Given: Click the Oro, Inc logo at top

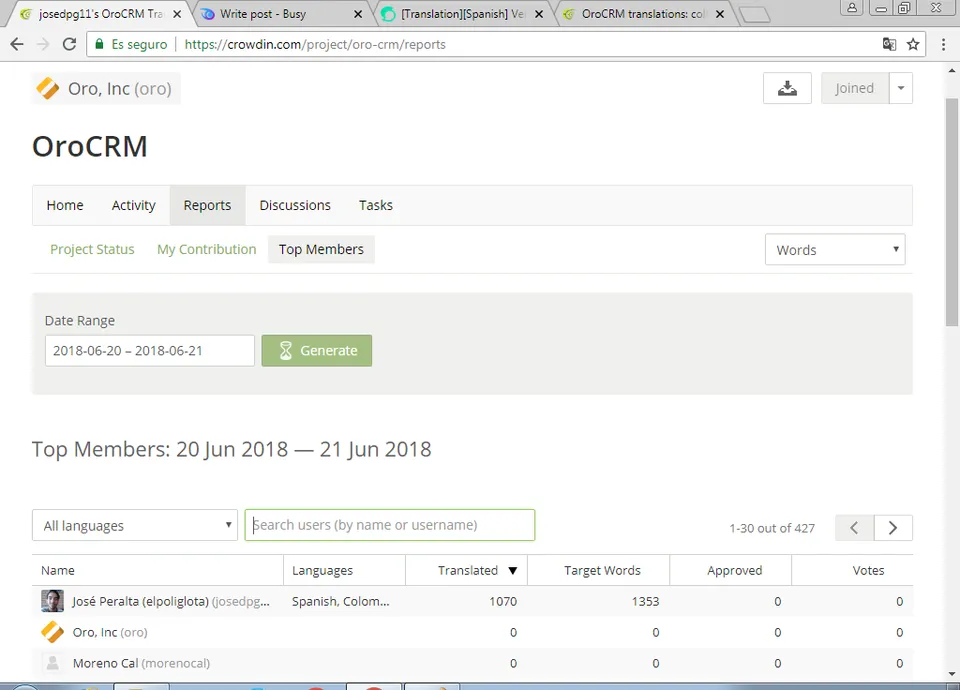Looking at the screenshot, I should pos(48,89).
